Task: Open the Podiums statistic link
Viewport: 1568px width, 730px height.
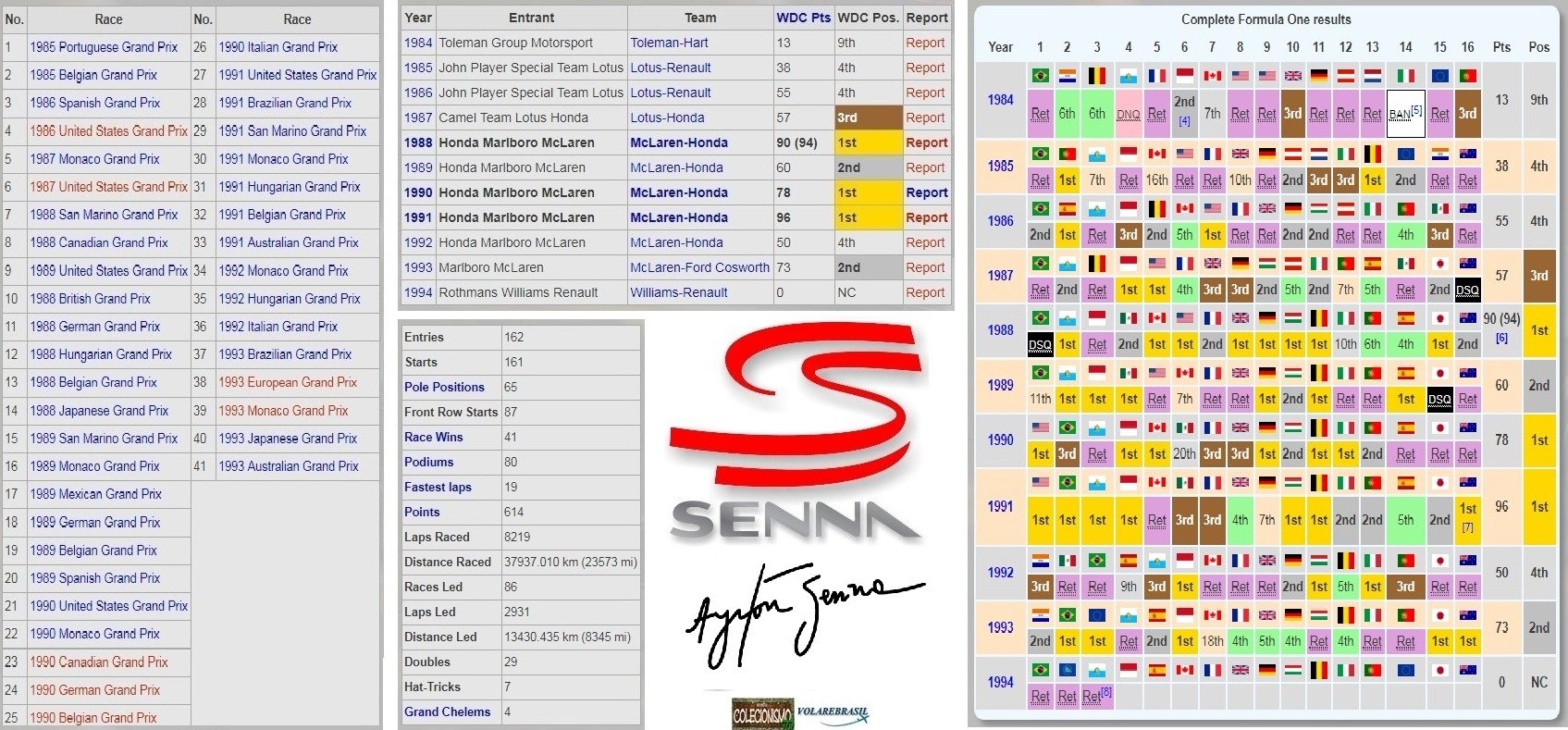Action: point(428,462)
